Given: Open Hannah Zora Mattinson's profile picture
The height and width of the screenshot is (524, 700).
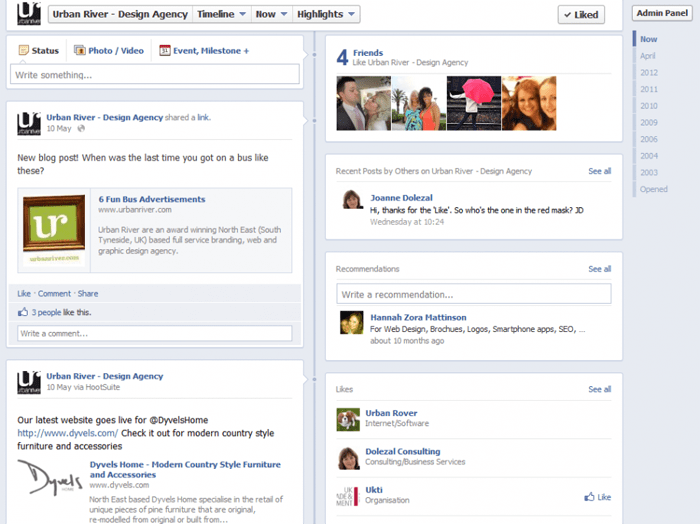Looking at the screenshot, I should 351,323.
